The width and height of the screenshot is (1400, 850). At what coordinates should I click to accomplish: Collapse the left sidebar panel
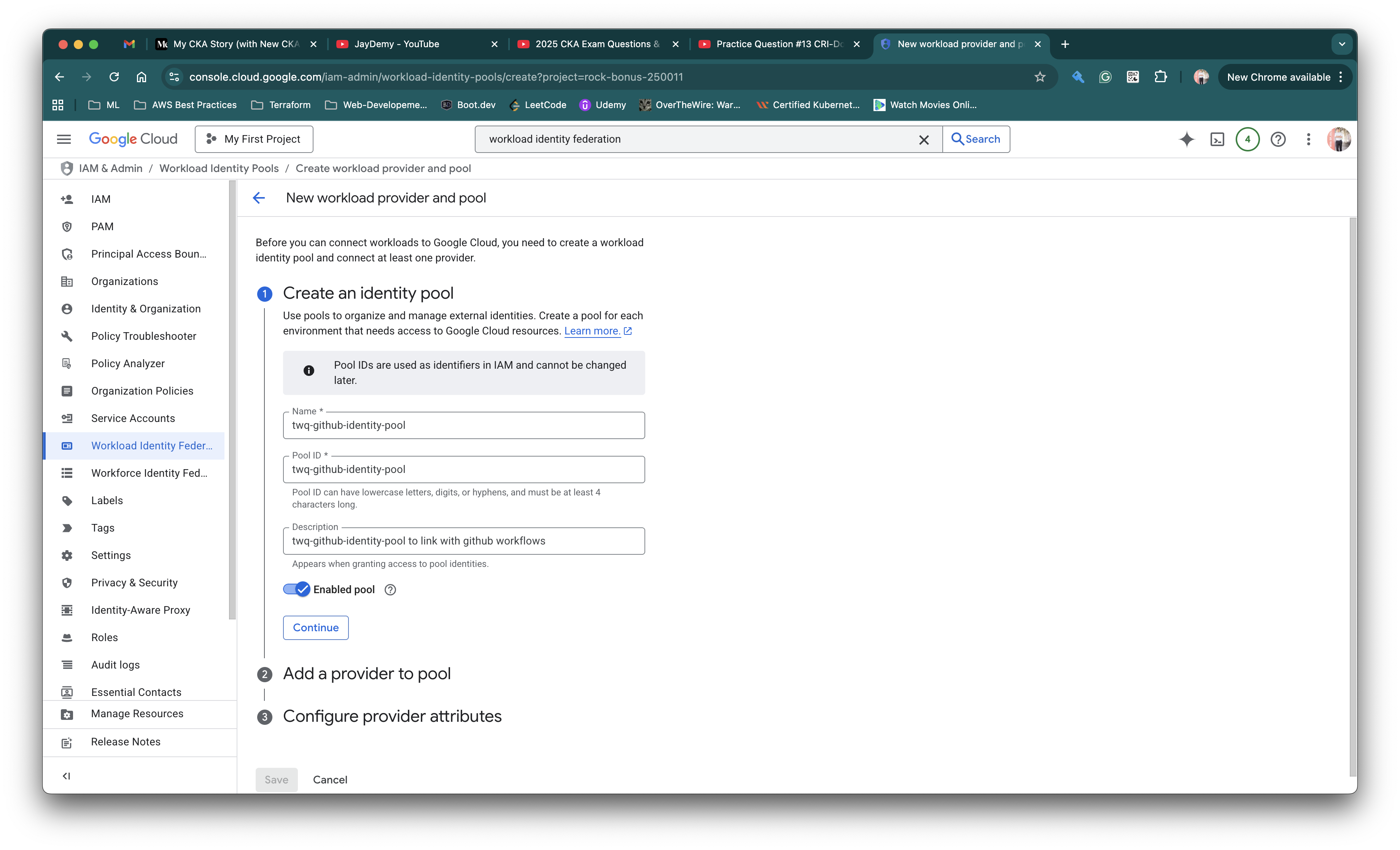tap(67, 775)
